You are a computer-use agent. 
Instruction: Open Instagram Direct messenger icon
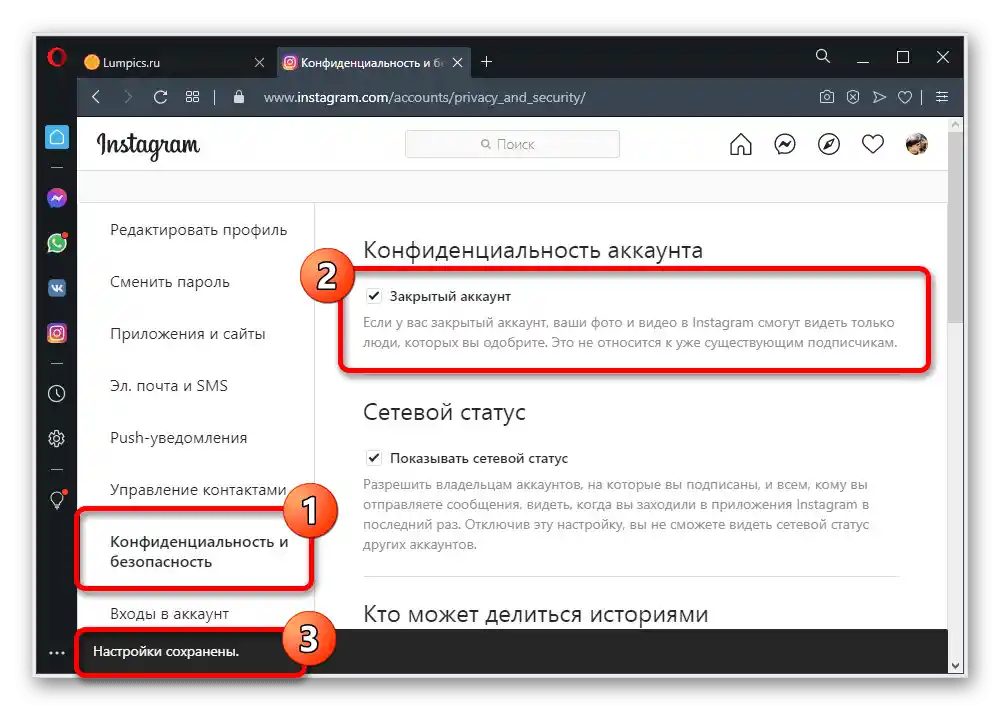coord(784,144)
